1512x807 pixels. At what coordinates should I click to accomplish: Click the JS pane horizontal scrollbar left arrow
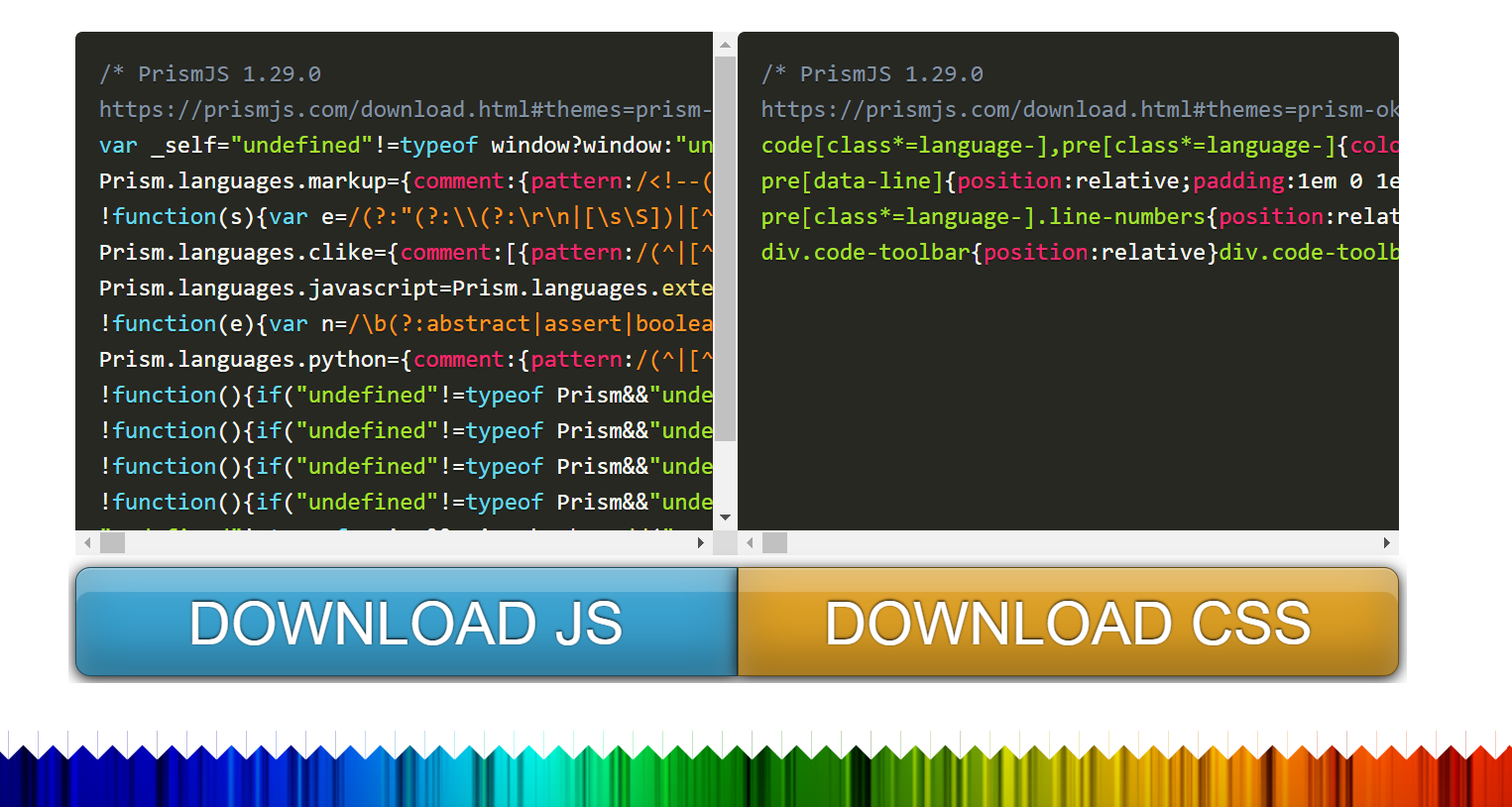click(87, 542)
